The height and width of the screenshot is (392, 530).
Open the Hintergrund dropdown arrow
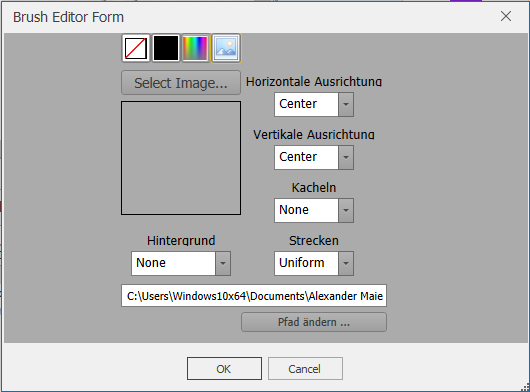pyautogui.click(x=223, y=263)
